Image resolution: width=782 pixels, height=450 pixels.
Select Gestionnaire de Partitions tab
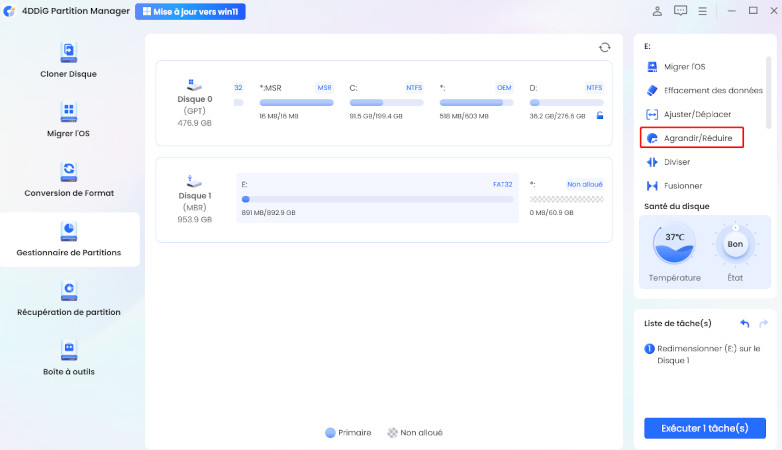69,238
